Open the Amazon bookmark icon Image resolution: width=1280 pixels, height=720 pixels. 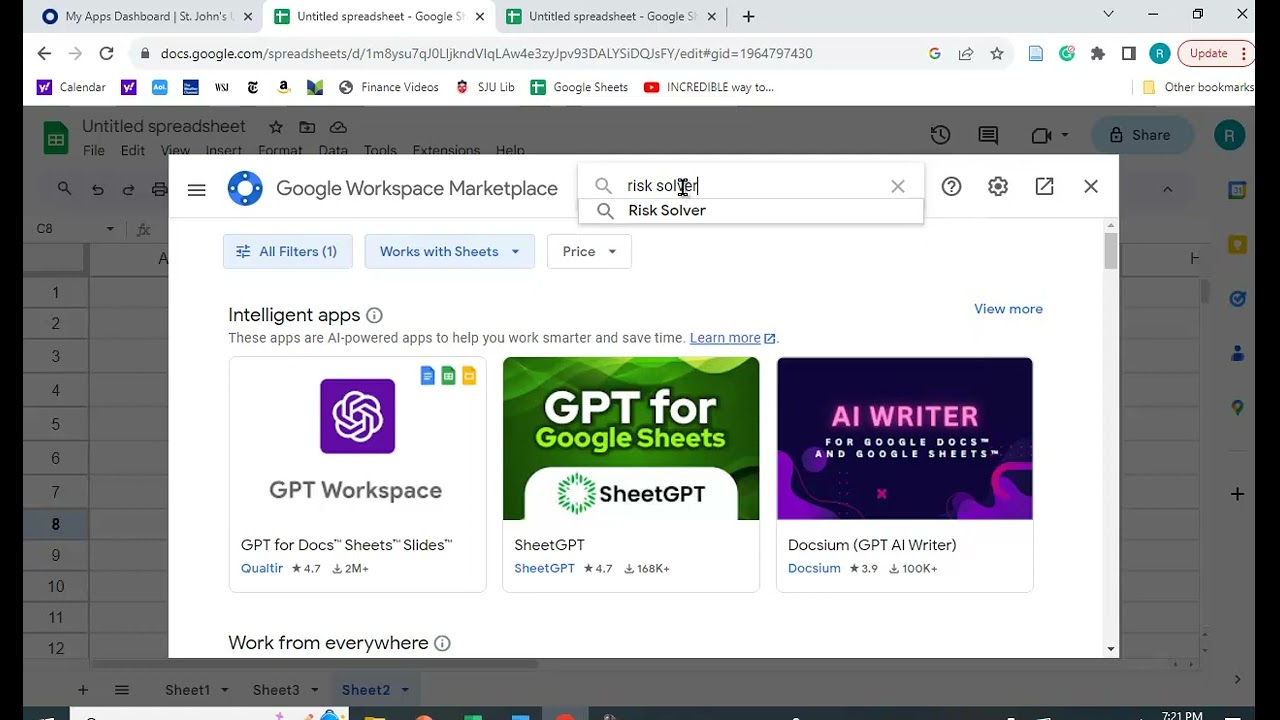pyautogui.click(x=284, y=87)
